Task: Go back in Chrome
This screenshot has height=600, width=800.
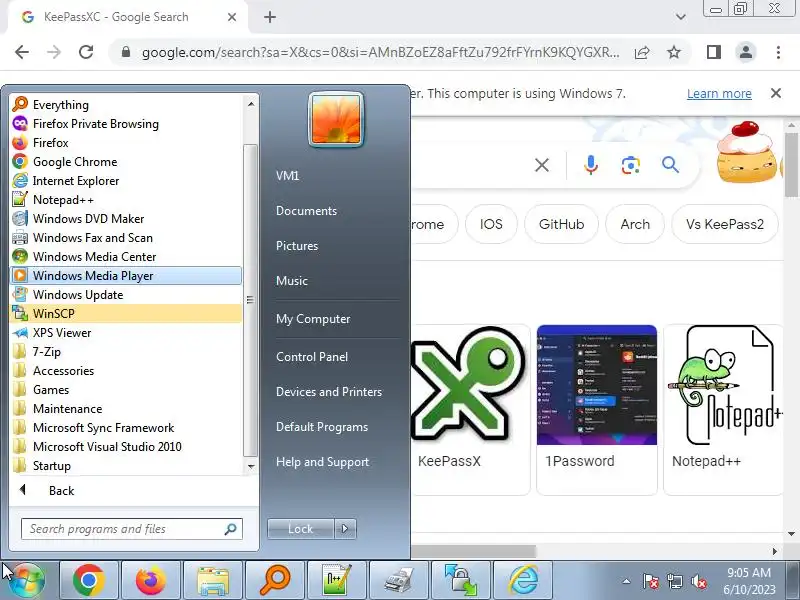Action: [x=22, y=52]
